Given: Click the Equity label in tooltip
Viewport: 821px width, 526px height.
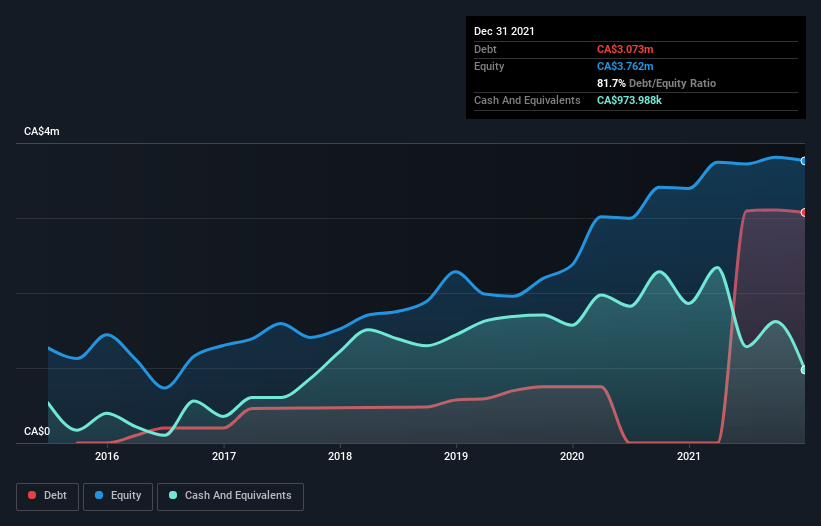Looking at the screenshot, I should pos(489,66).
